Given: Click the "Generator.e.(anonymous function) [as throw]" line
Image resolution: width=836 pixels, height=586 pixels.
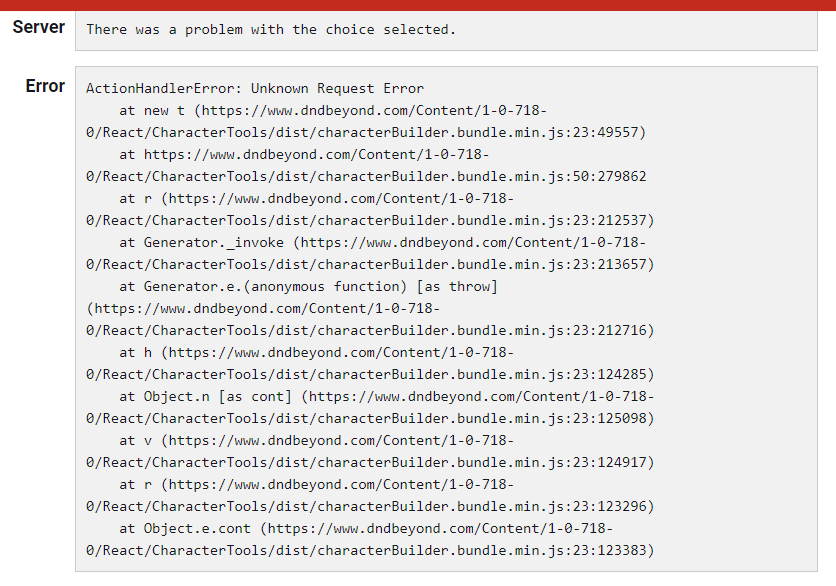Looking at the screenshot, I should (x=308, y=286).
